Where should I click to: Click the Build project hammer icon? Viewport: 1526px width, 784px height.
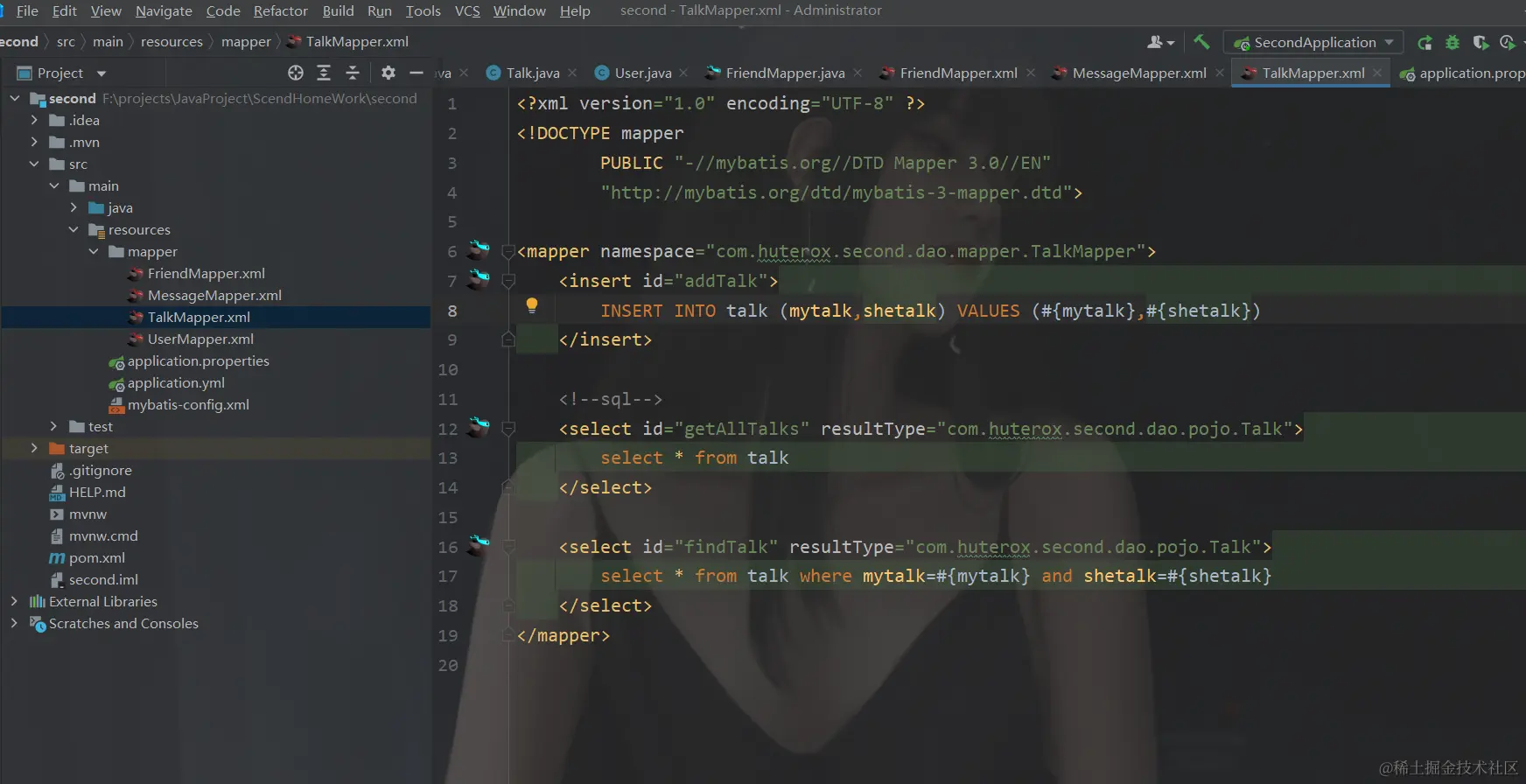click(x=1201, y=42)
